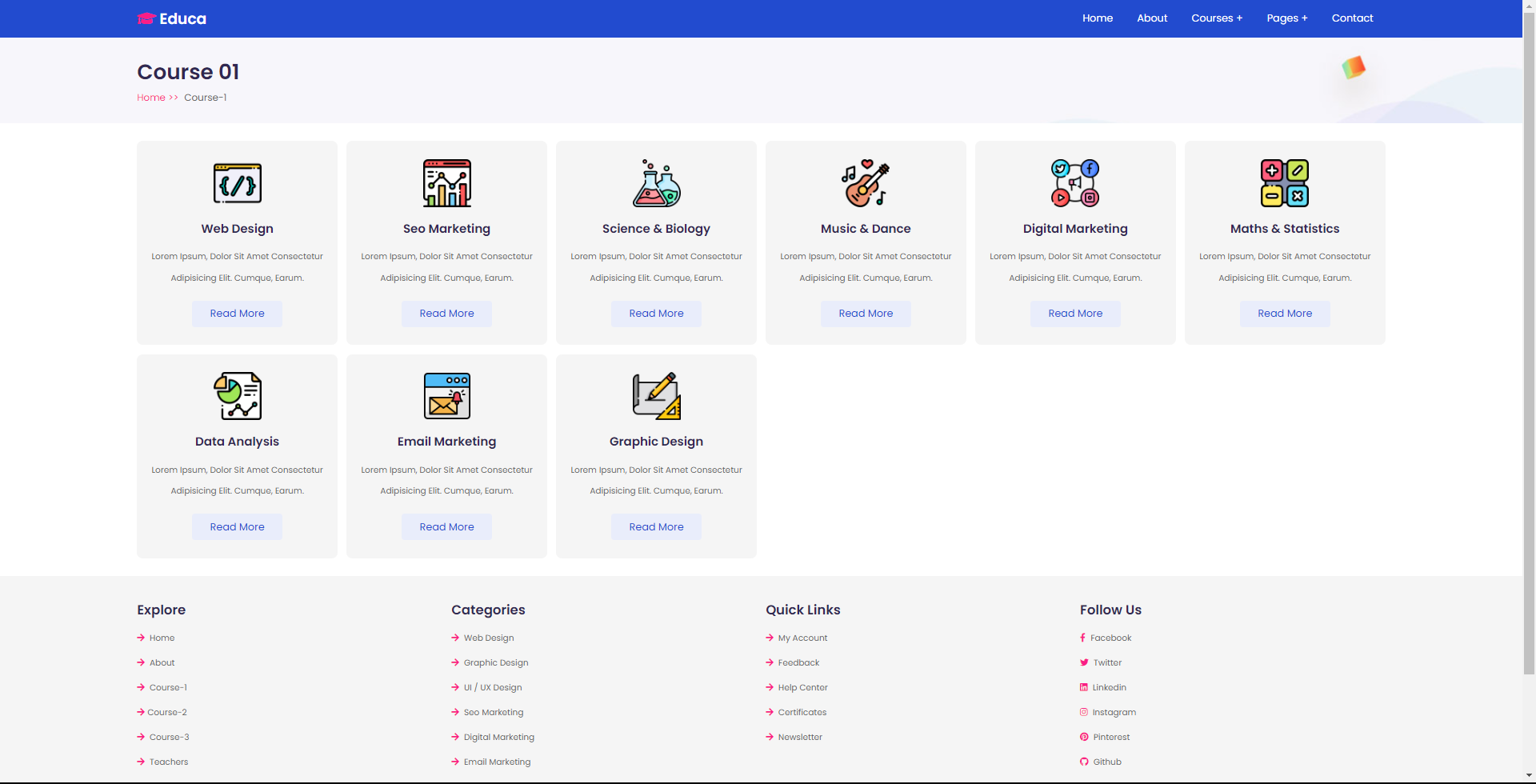Open the Facebook link in Follow Us
Screen dimensions: 1536x784
[1110, 638]
